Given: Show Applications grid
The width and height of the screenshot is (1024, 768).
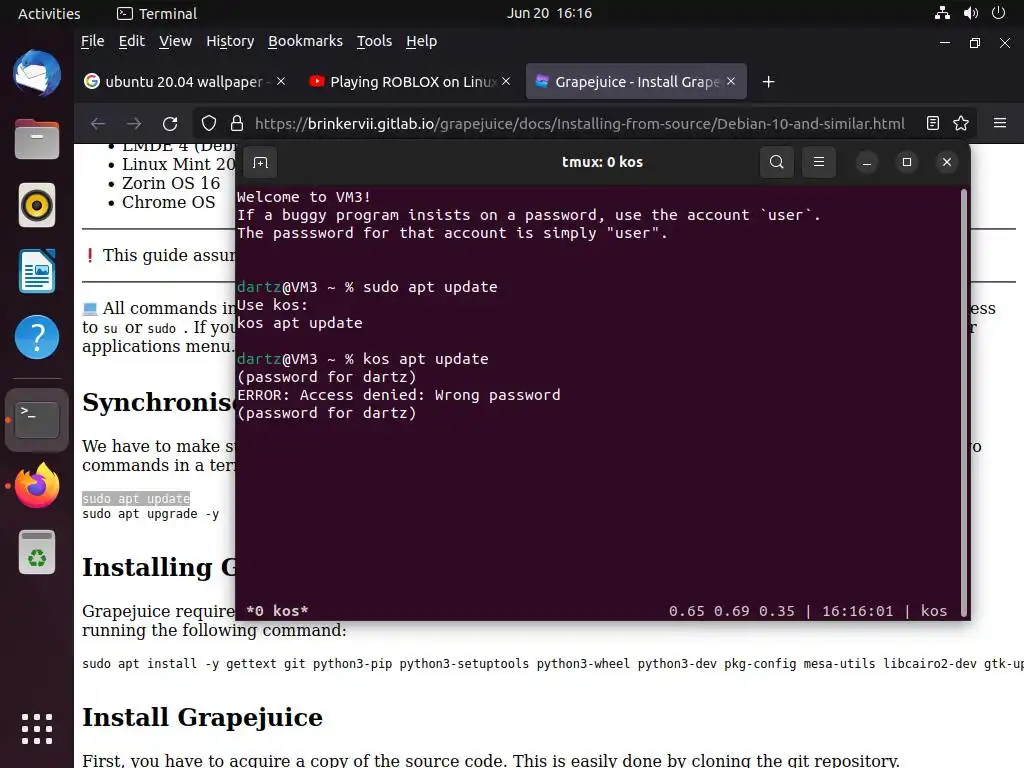Looking at the screenshot, I should tap(37, 729).
